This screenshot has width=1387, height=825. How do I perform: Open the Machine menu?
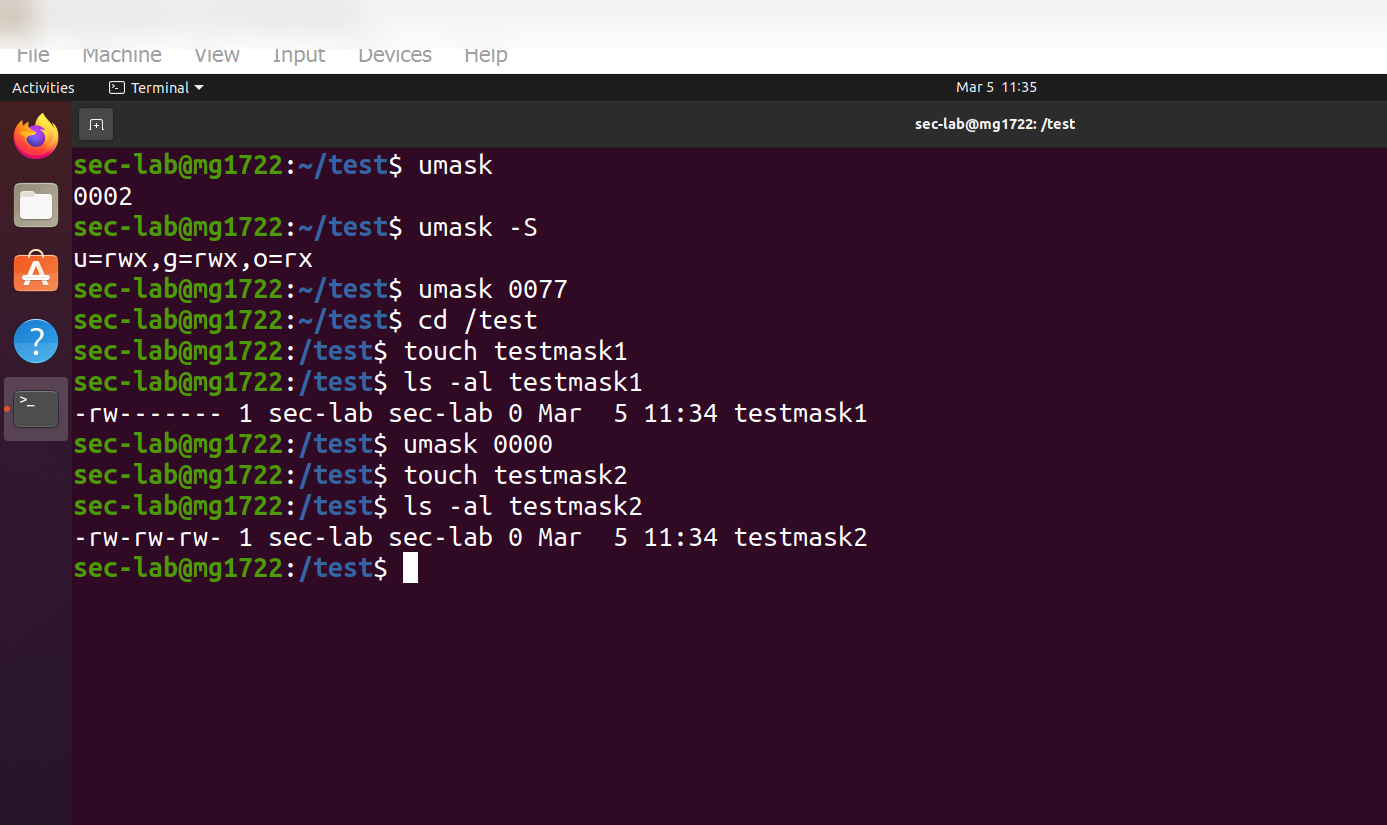pos(122,55)
